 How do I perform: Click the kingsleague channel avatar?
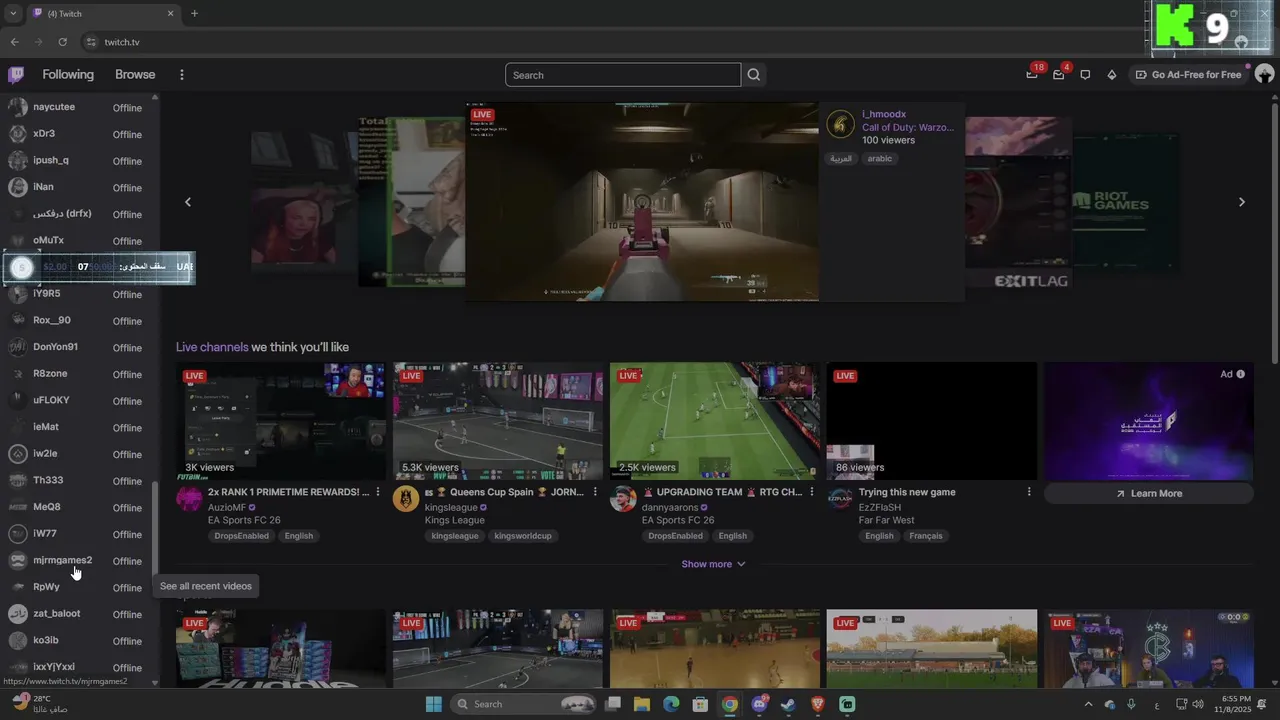[406, 499]
